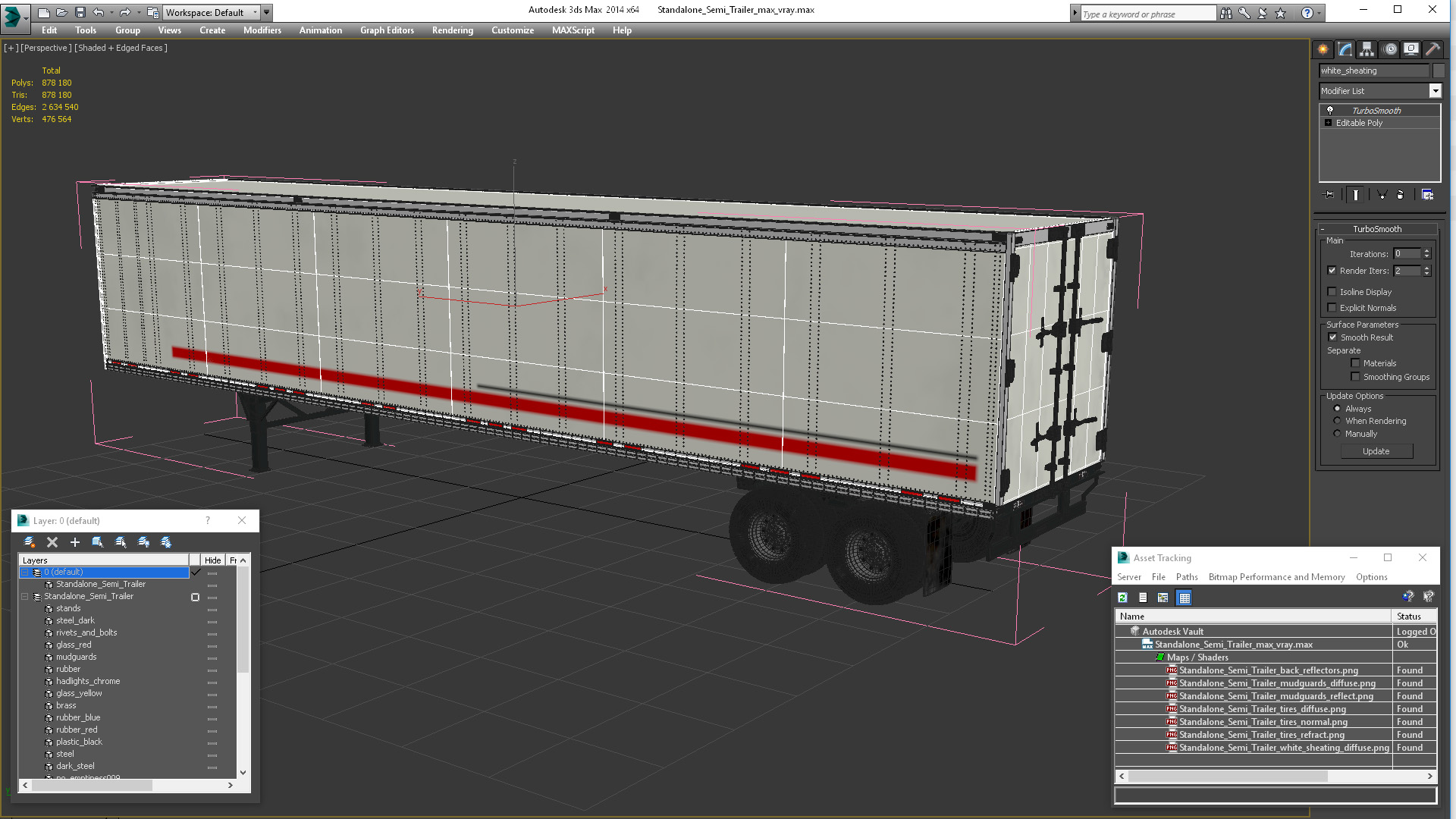Click the TurboSmooth modifier icon
Image resolution: width=1456 pixels, height=819 pixels.
click(x=1330, y=109)
